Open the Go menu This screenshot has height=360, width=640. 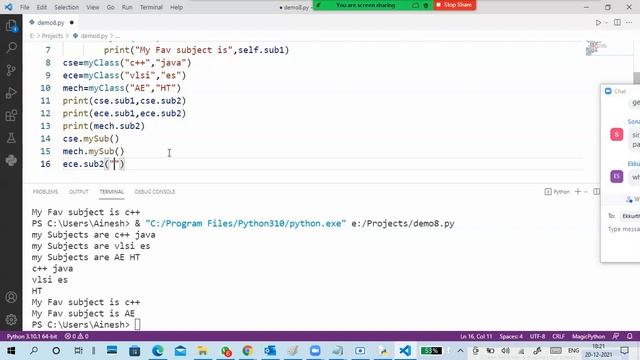pyautogui.click(x=111, y=7)
